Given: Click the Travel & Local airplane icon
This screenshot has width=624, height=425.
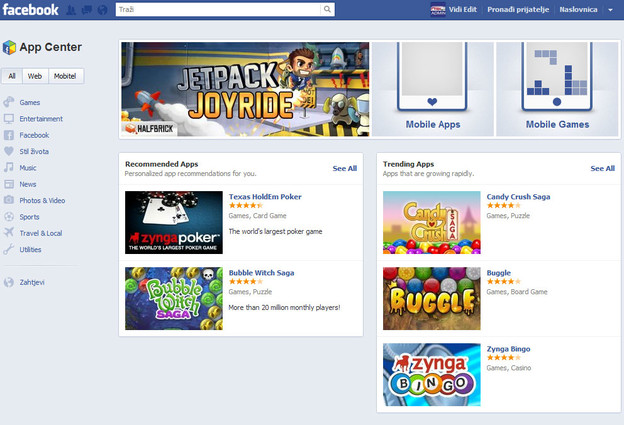Looking at the screenshot, I should coord(9,233).
